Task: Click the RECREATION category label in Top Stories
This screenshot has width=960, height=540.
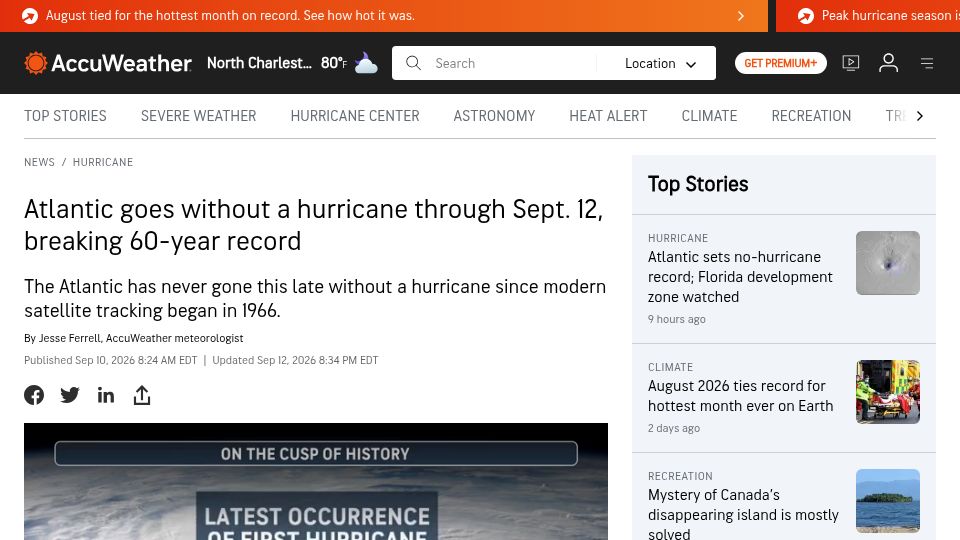Action: point(680,476)
